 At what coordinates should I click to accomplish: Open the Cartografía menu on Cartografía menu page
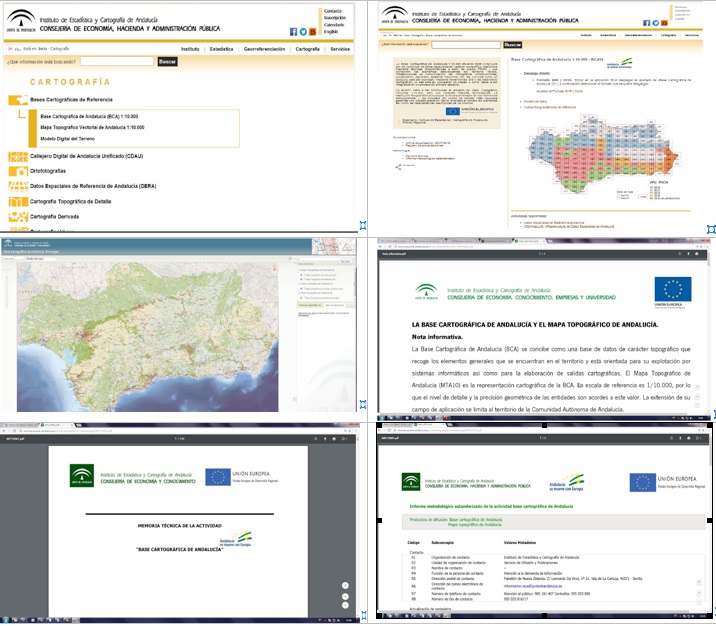tap(307, 49)
